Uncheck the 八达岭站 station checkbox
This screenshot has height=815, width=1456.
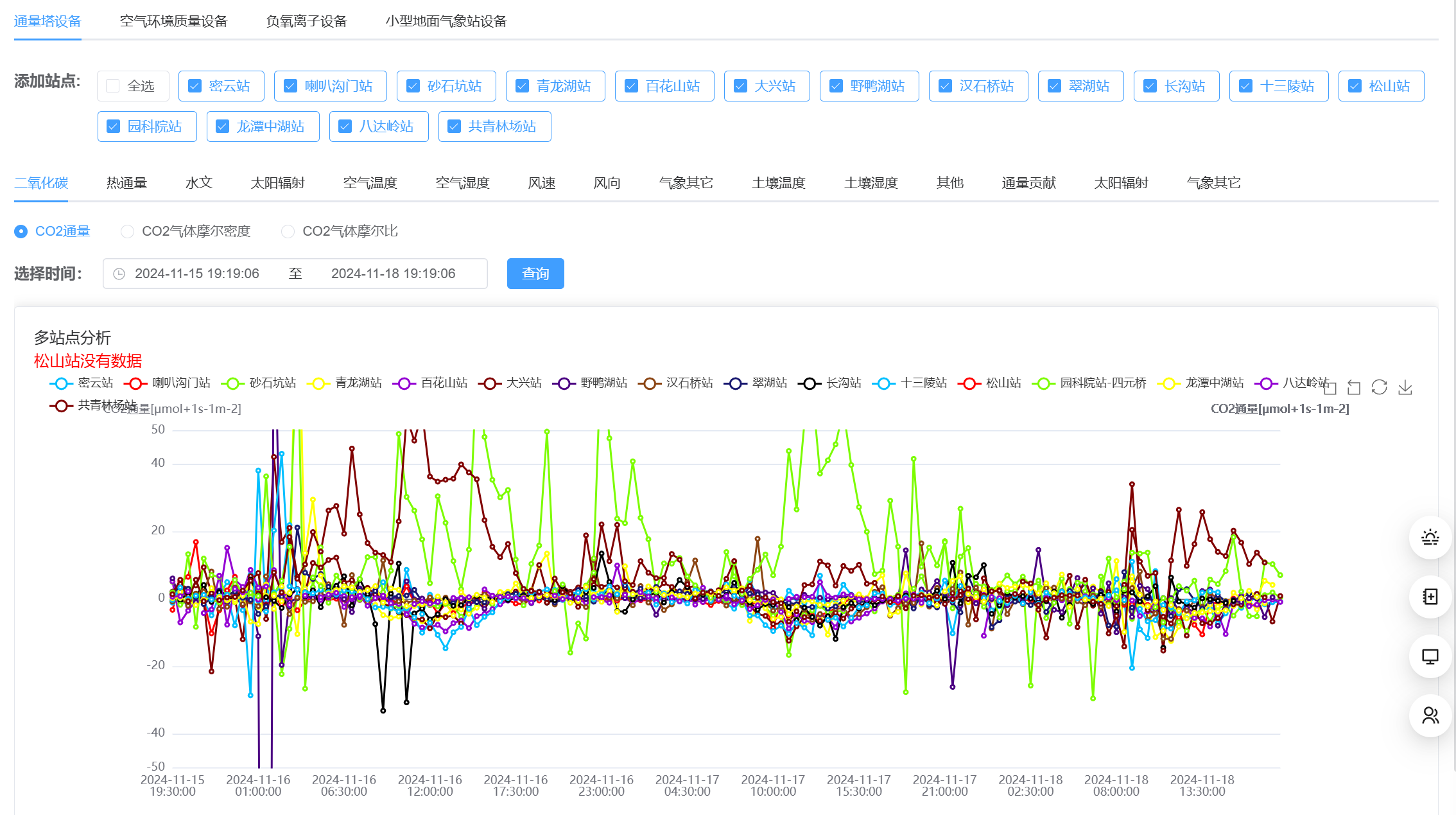[345, 127]
